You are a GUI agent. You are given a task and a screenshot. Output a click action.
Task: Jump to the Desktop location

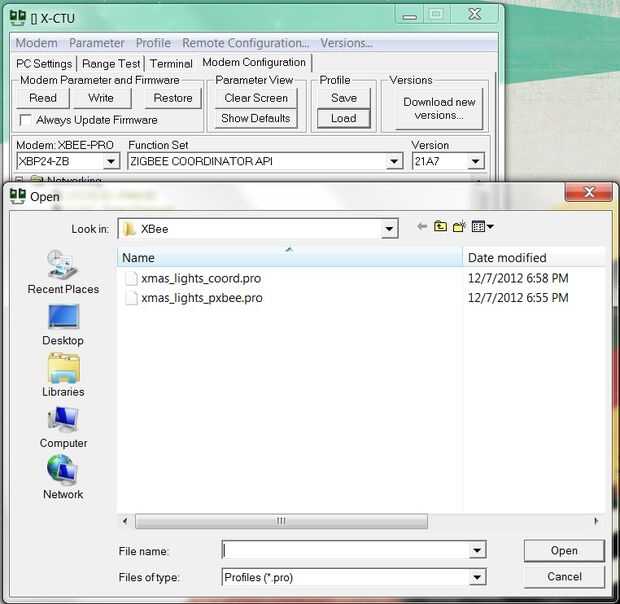63,325
